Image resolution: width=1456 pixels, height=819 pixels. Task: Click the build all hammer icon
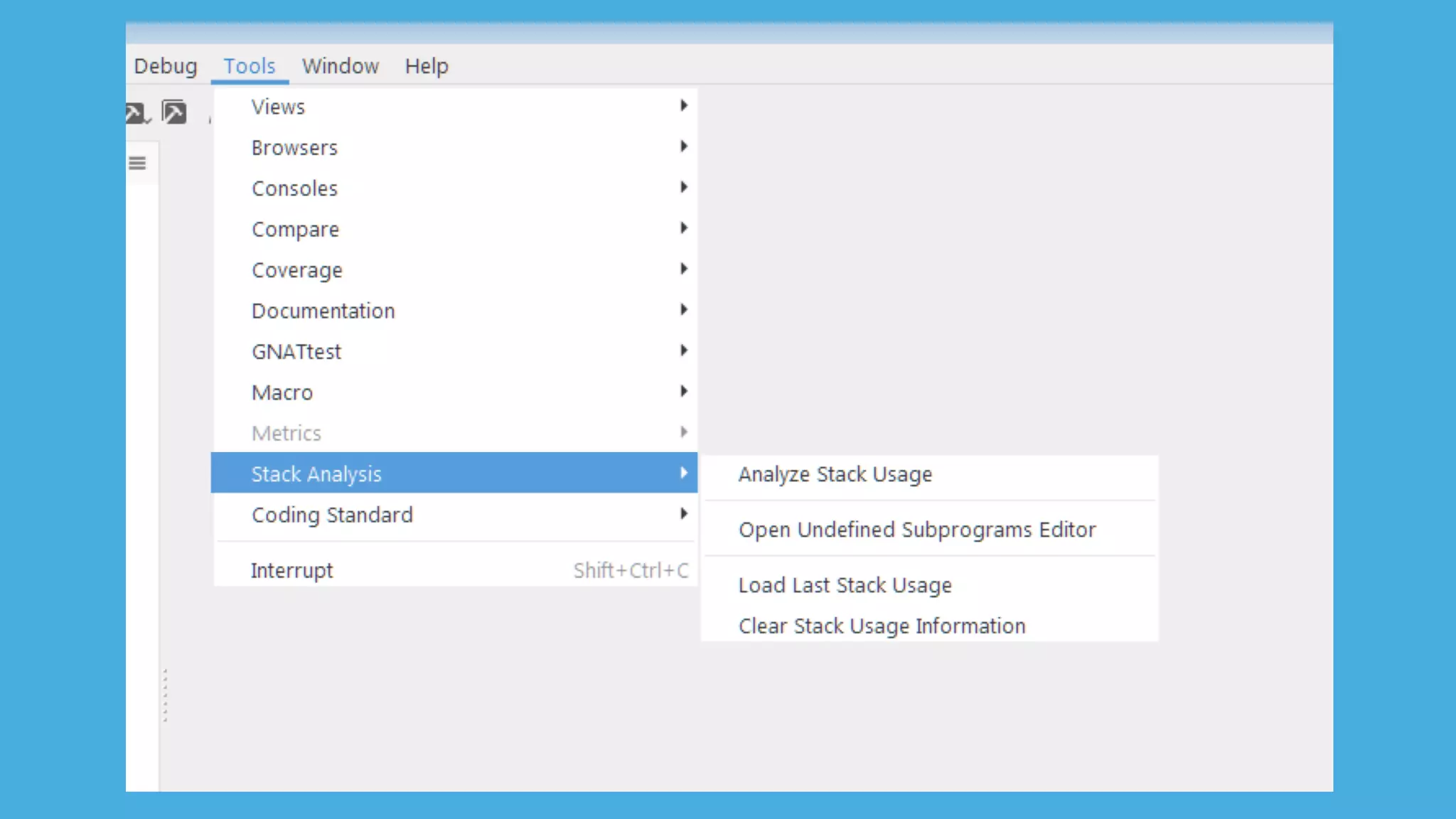[174, 112]
